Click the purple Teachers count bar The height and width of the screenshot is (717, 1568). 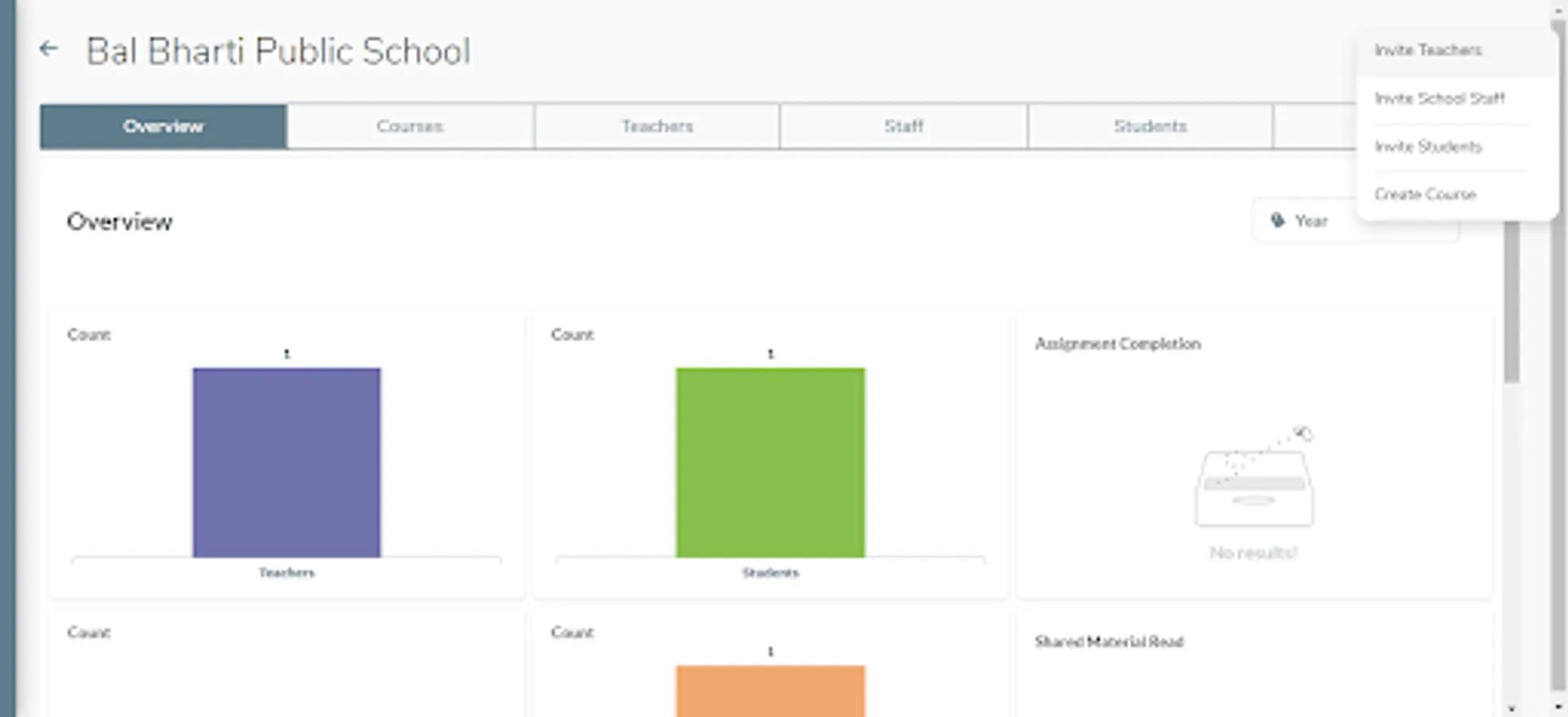(x=287, y=462)
